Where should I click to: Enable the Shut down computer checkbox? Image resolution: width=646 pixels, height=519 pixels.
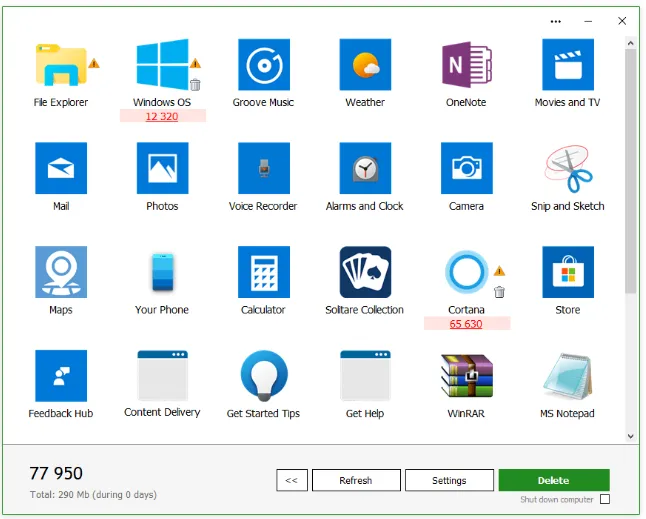click(x=604, y=499)
